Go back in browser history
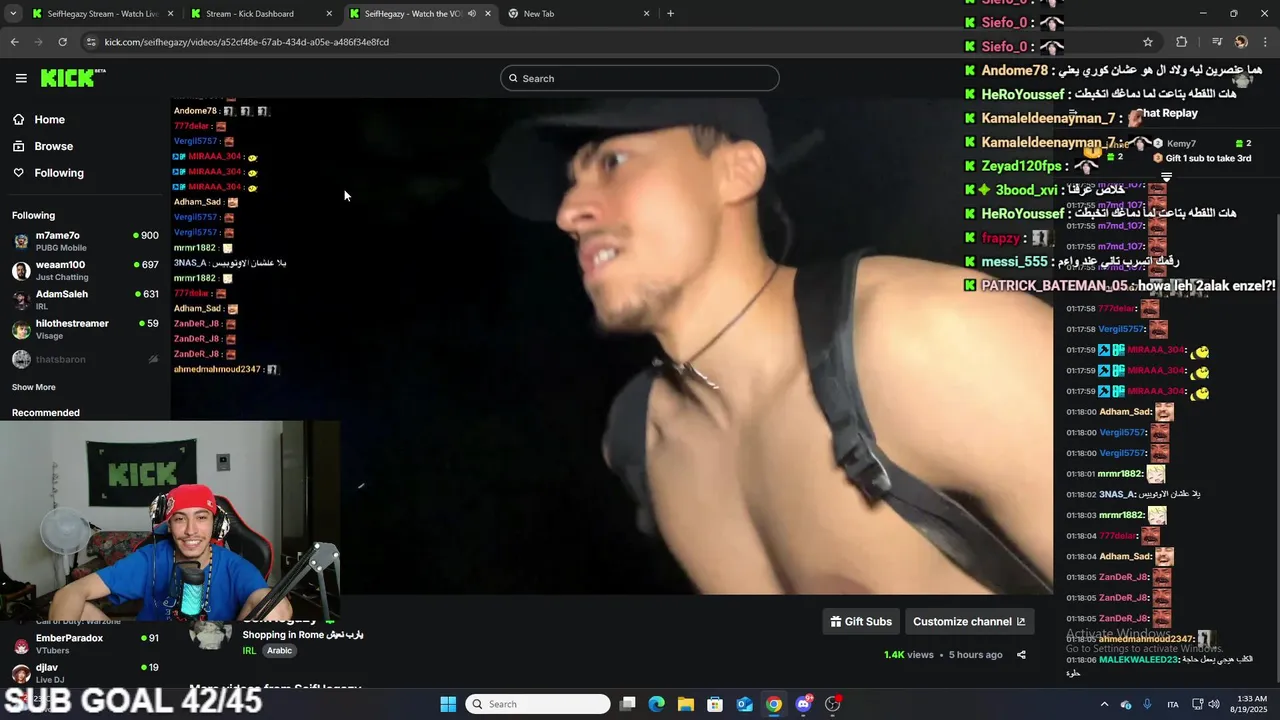The height and width of the screenshot is (720, 1280). pos(14,42)
